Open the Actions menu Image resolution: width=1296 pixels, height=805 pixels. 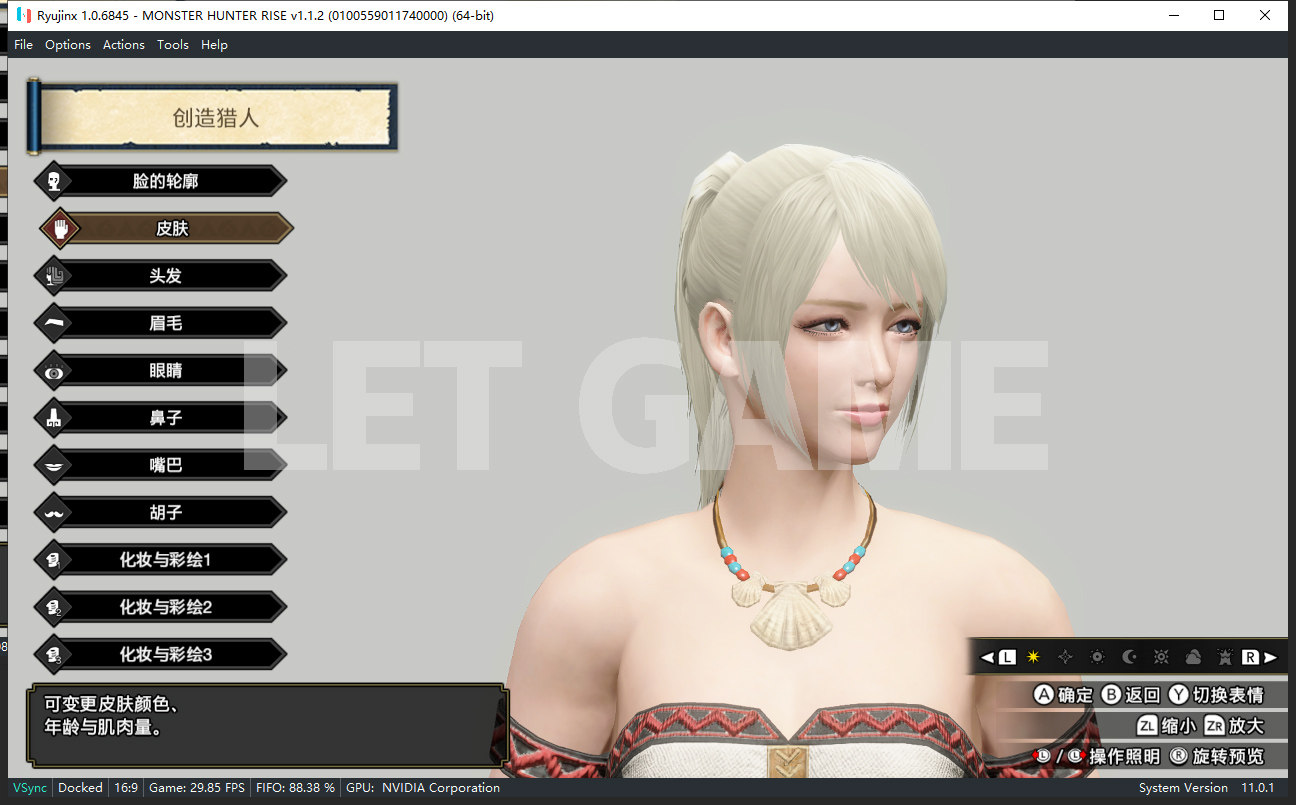(x=124, y=44)
